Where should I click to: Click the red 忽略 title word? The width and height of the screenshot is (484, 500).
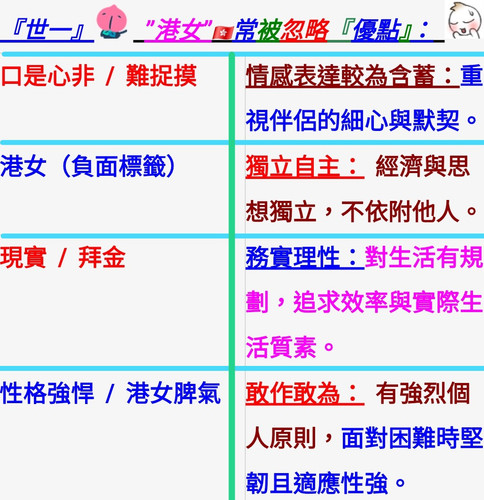305,31
